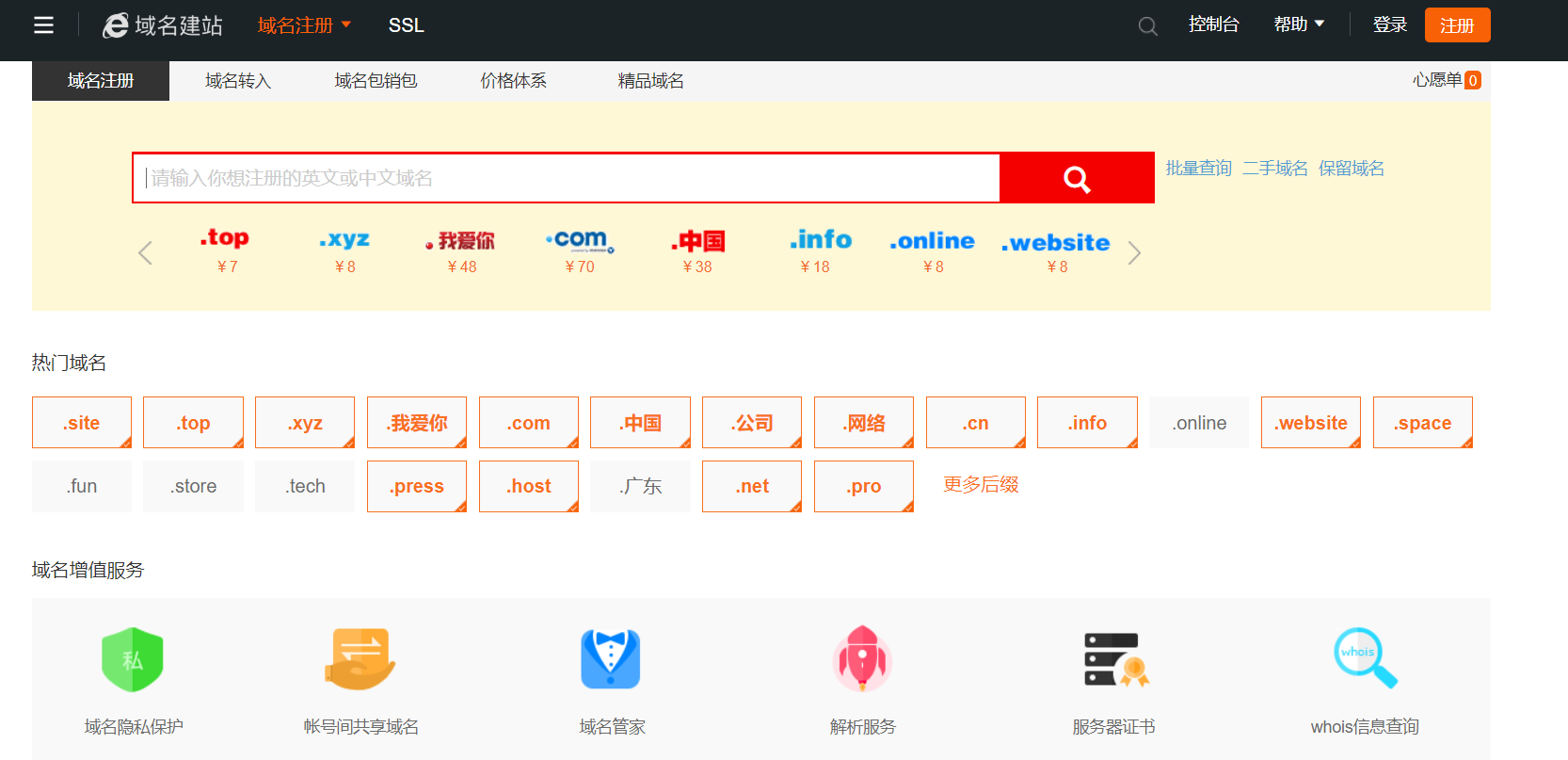1568x760 pixels.
Task: Switch to the 域名转入 tab
Action: [x=238, y=81]
